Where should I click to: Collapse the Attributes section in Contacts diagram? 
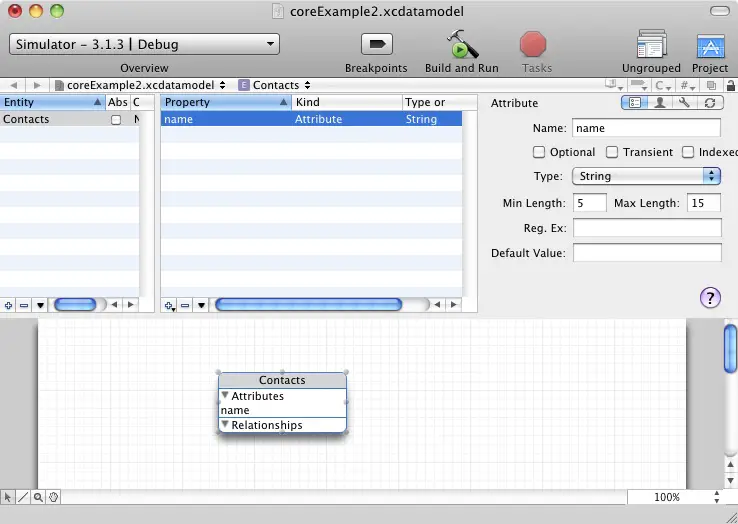point(225,396)
